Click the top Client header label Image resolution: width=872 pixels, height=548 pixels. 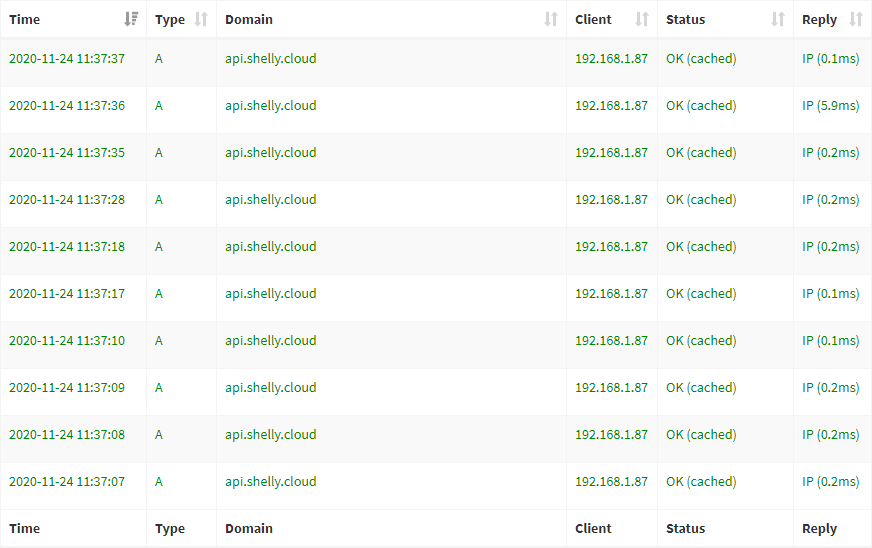[x=593, y=19]
